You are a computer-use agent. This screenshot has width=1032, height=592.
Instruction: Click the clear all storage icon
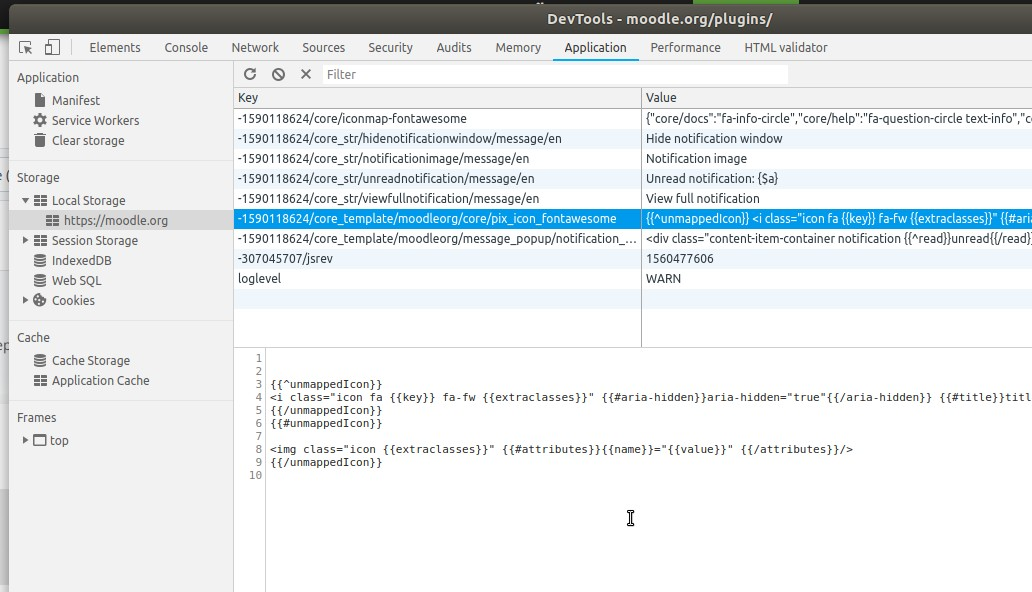click(278, 74)
